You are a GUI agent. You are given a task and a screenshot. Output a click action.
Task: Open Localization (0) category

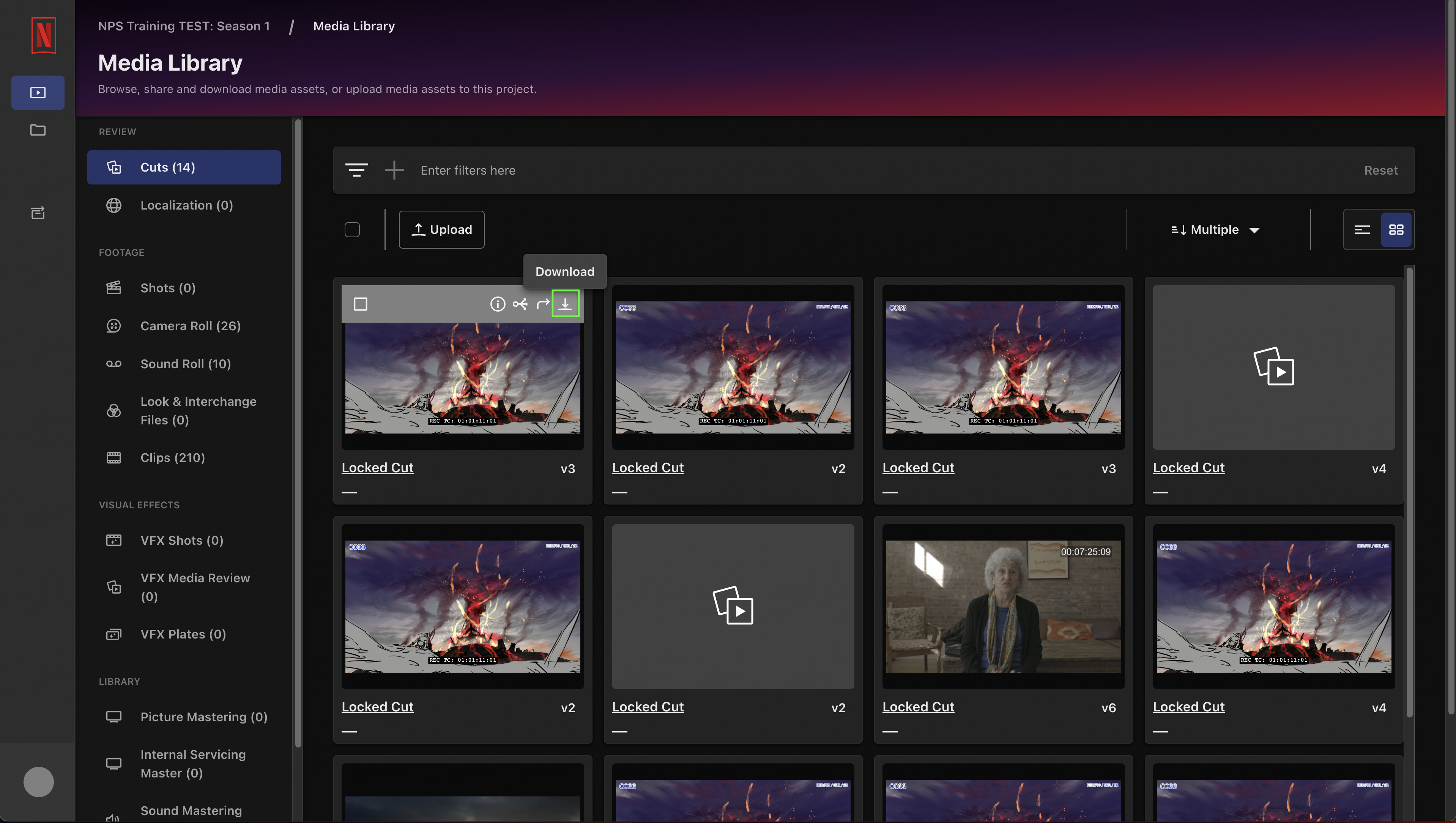[184, 205]
